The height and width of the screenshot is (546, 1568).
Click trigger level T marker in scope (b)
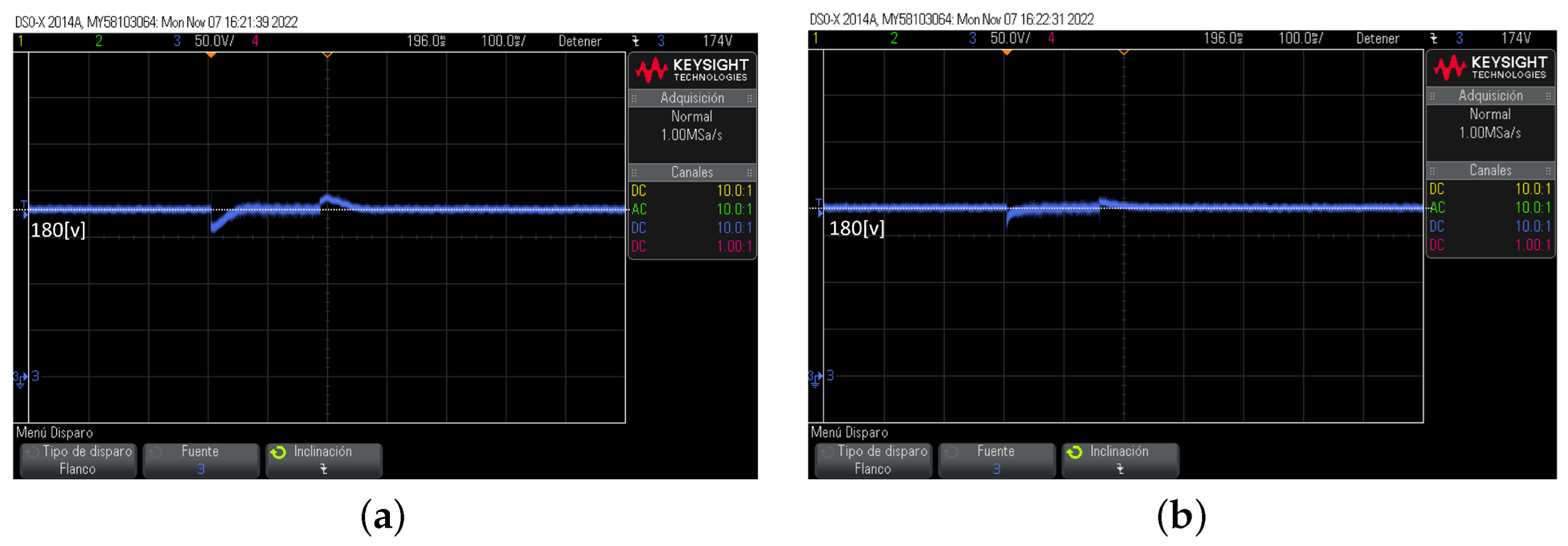(x=819, y=207)
